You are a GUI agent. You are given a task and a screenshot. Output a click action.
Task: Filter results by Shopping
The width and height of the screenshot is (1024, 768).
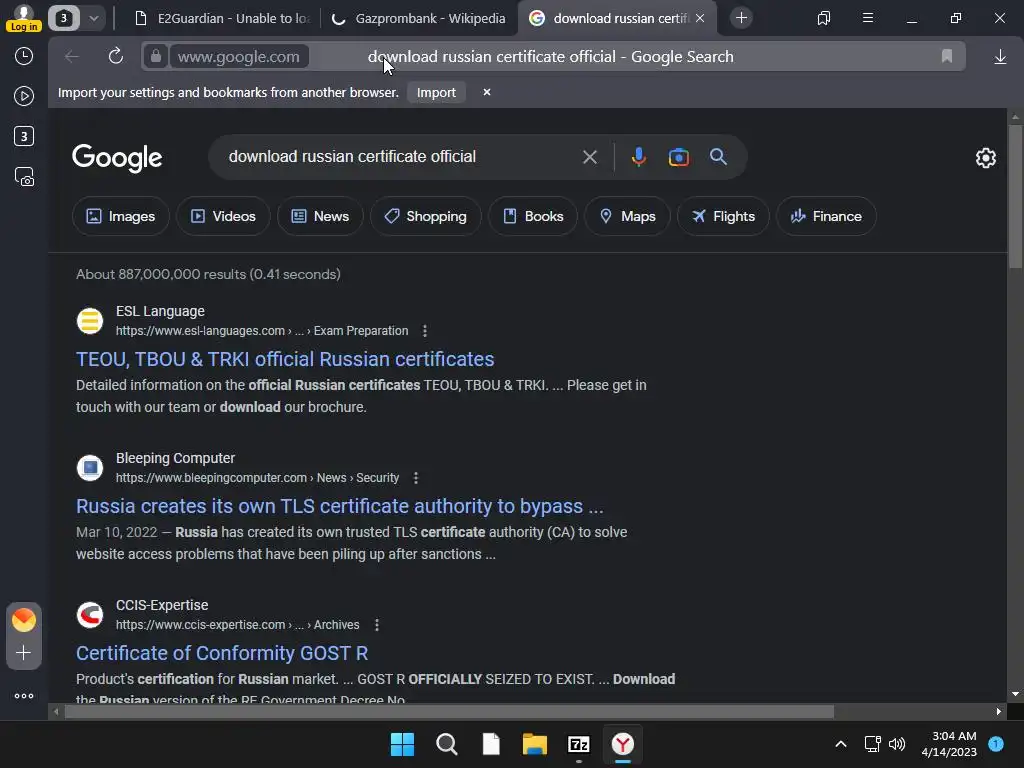(426, 216)
